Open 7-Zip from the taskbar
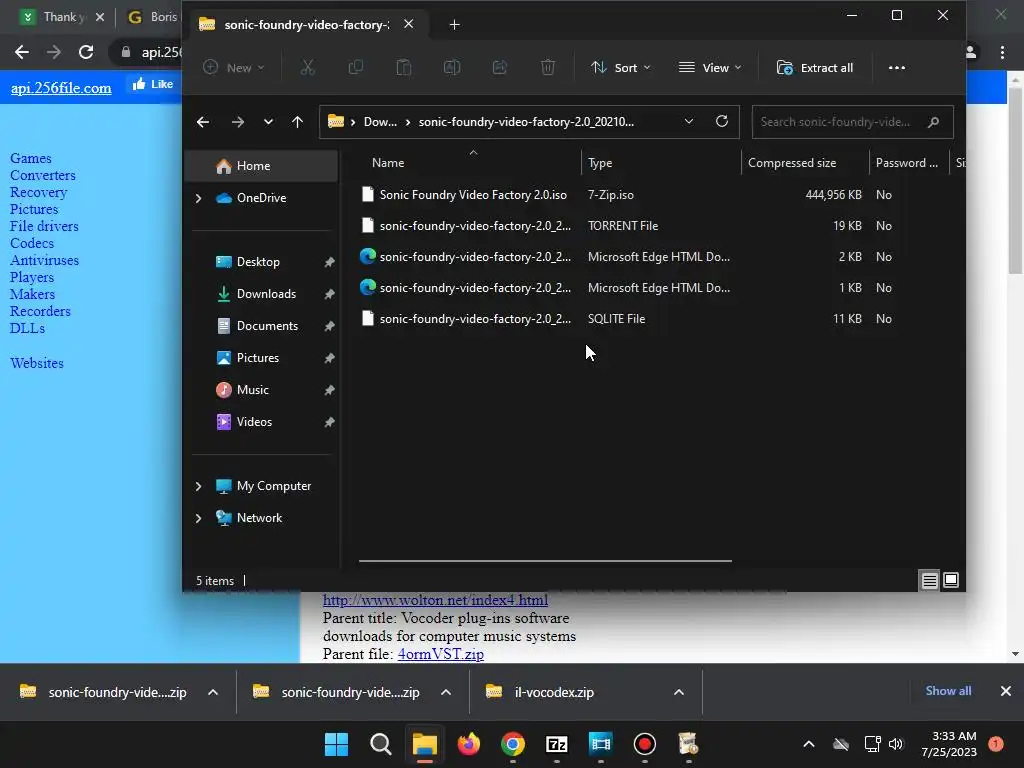Screen dimensions: 1024x768 click(556, 744)
